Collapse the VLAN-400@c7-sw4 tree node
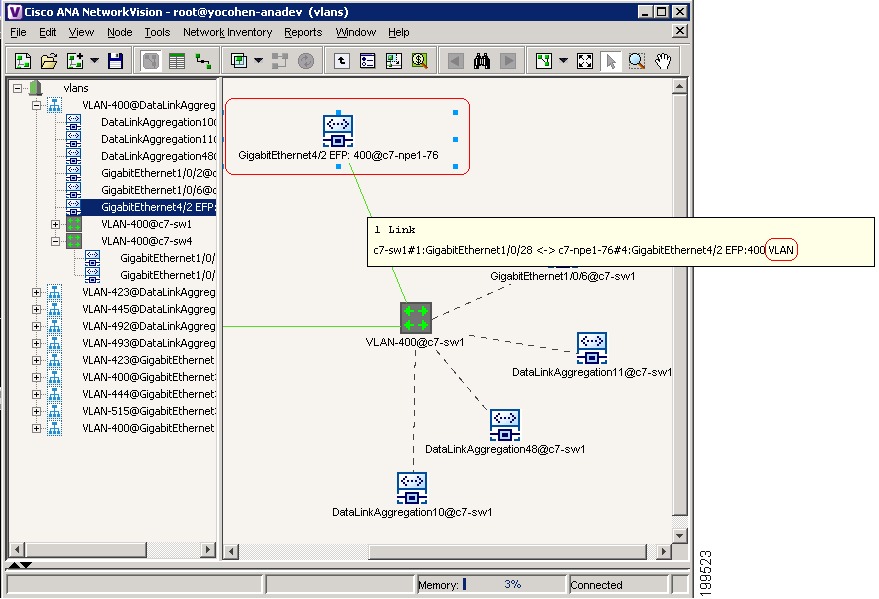This screenshot has width=879, height=599. pyautogui.click(x=55, y=241)
